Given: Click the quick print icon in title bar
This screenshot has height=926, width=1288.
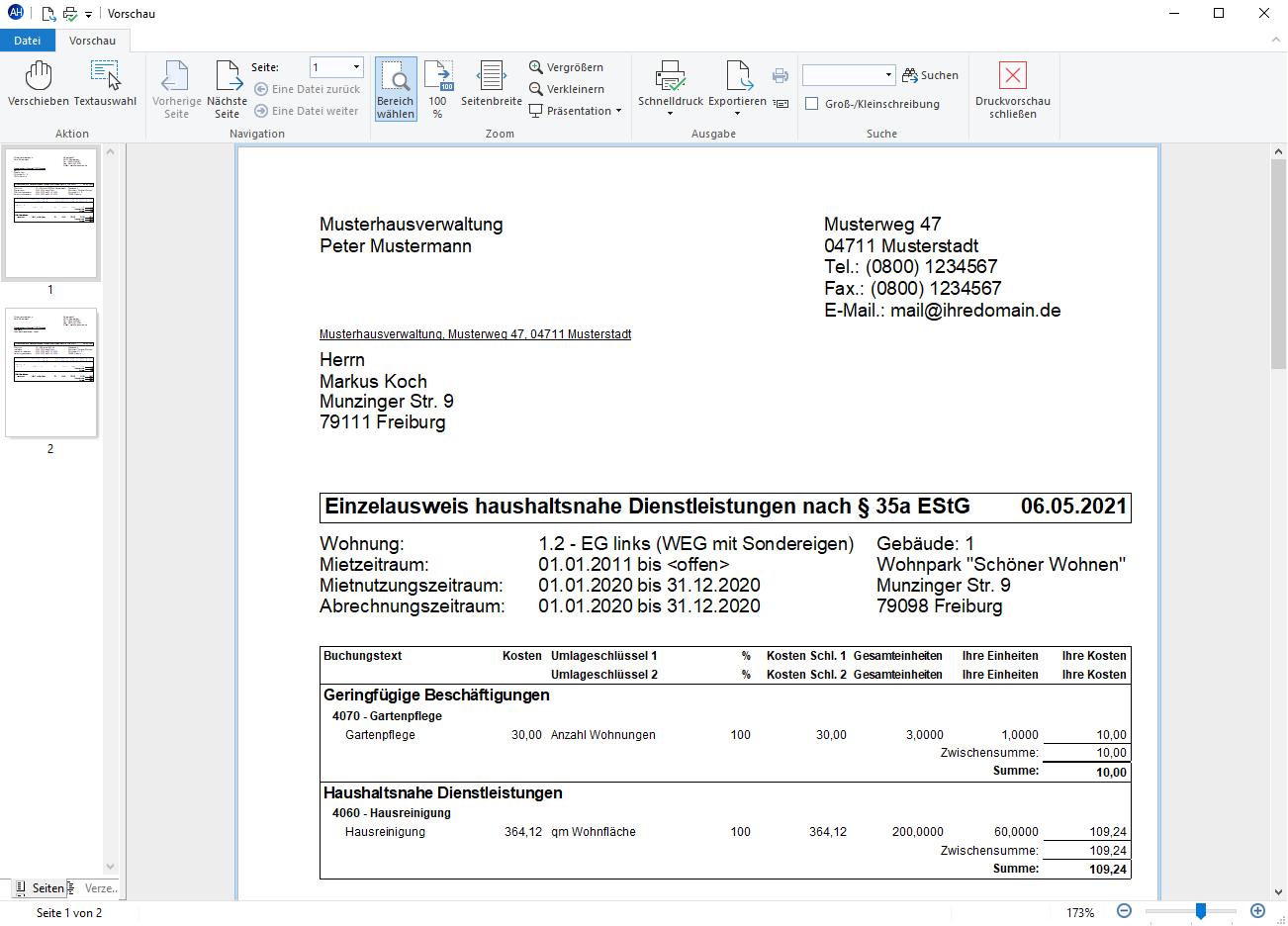Looking at the screenshot, I should pos(70,14).
